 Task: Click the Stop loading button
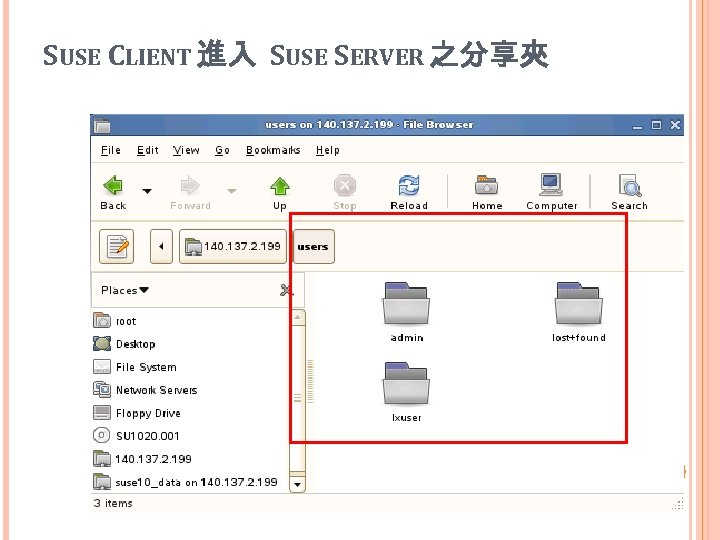pyautogui.click(x=345, y=192)
